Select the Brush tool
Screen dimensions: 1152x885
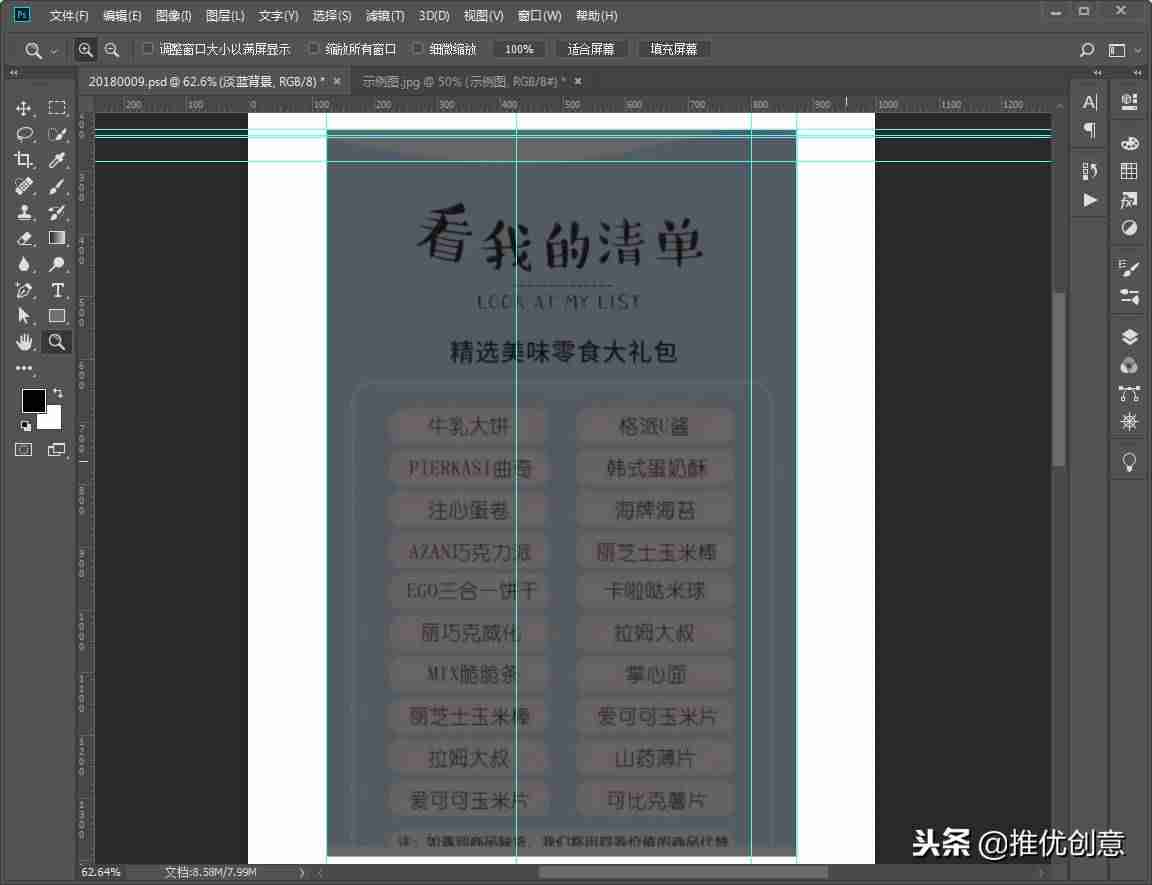pos(57,186)
